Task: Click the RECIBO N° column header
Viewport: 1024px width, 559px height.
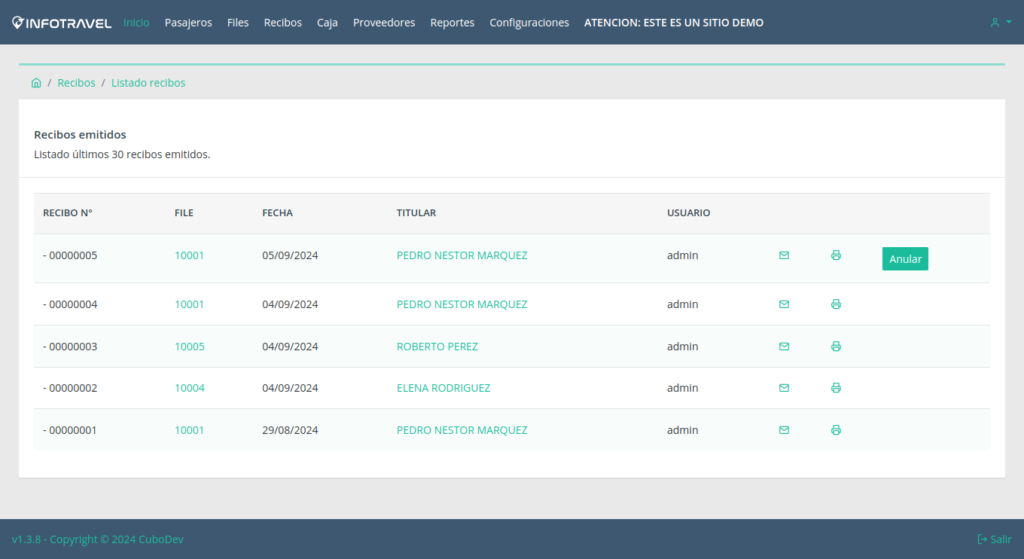Action: 68,213
